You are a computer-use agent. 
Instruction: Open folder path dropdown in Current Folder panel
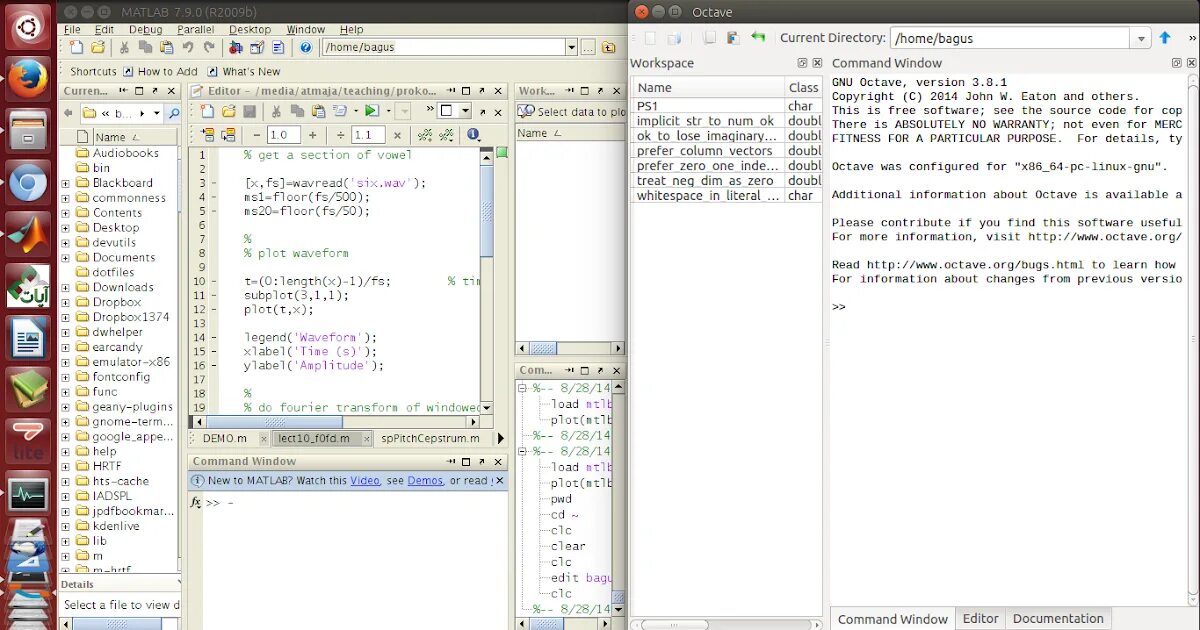155,113
